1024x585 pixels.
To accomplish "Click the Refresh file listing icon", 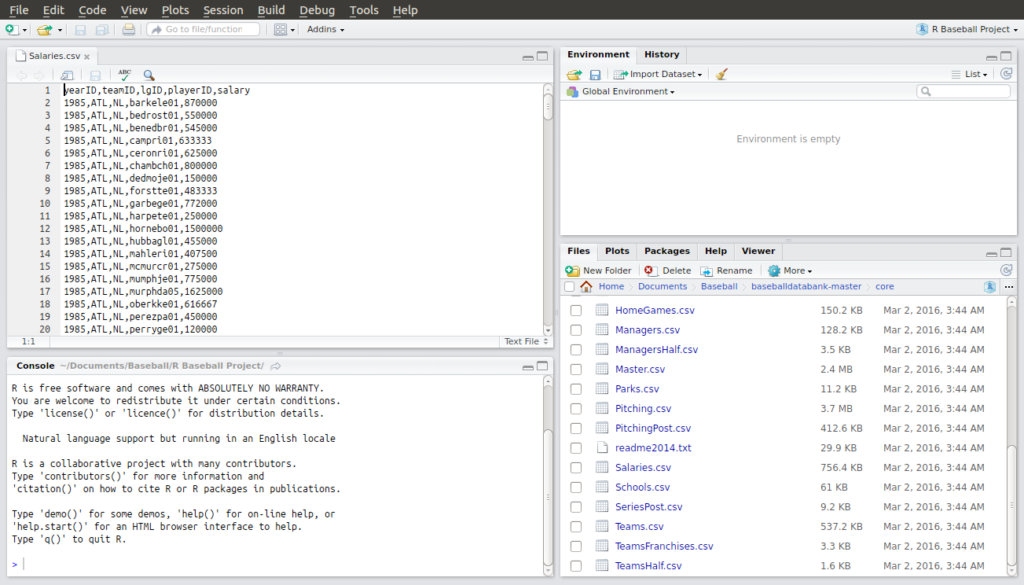I will 1006,270.
